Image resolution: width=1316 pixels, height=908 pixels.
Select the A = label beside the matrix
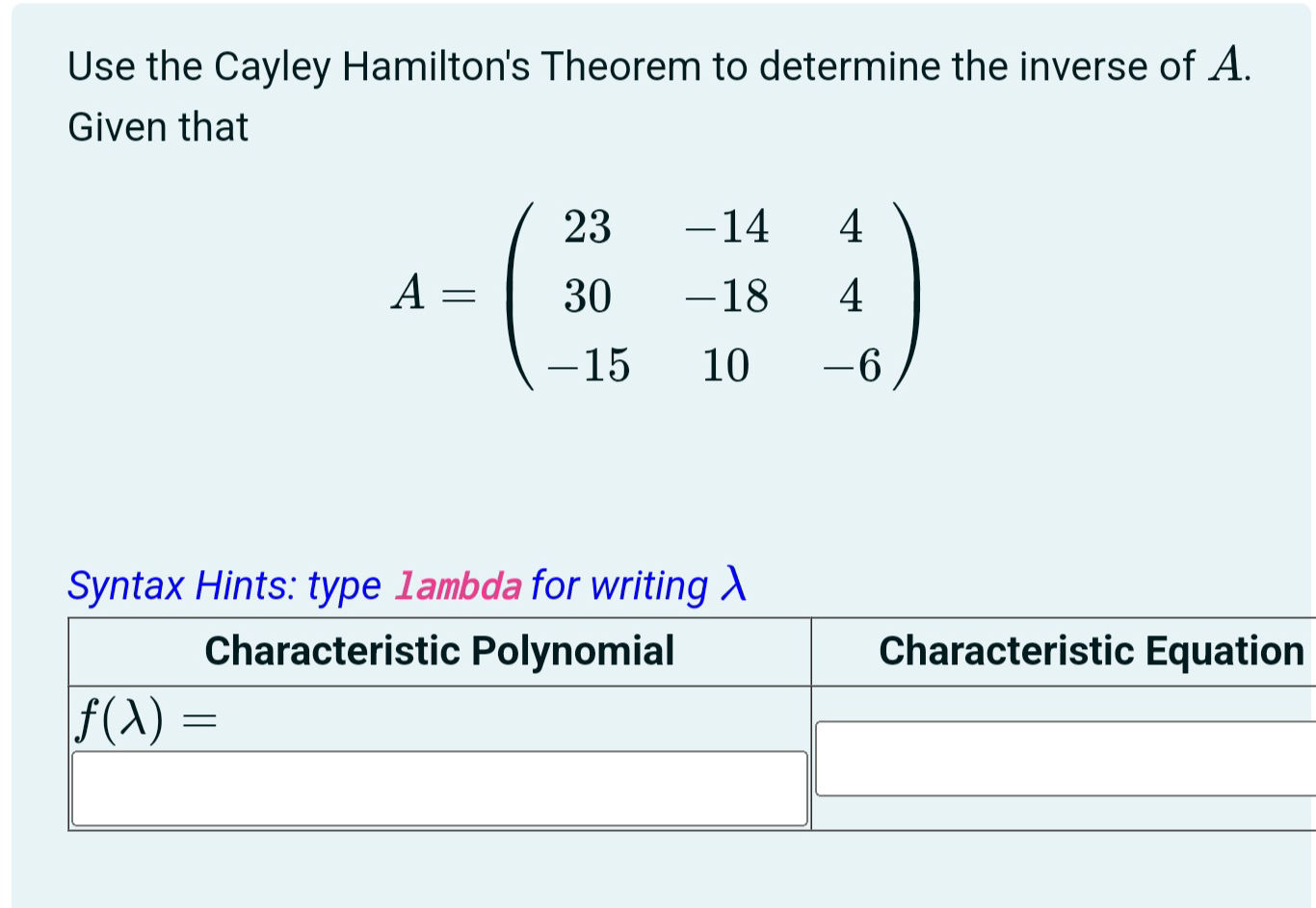[x=433, y=292]
